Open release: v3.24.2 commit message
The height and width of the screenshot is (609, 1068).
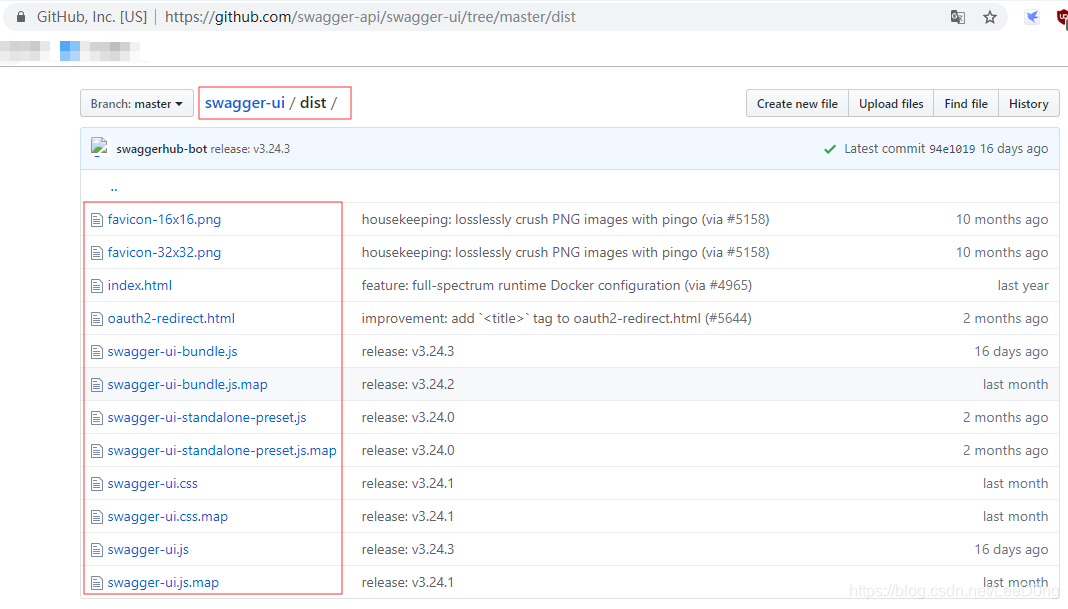point(408,384)
